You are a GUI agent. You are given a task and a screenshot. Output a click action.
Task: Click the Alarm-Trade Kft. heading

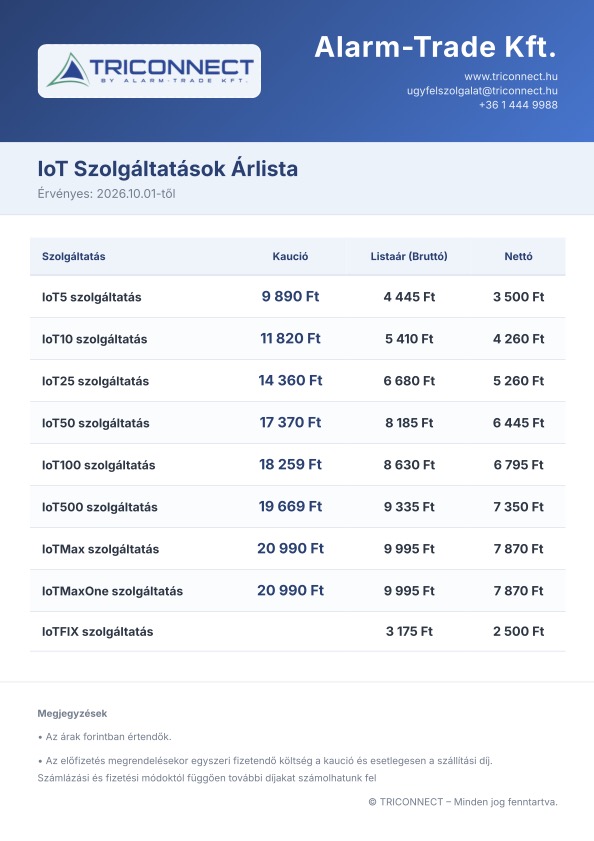(x=435, y=47)
